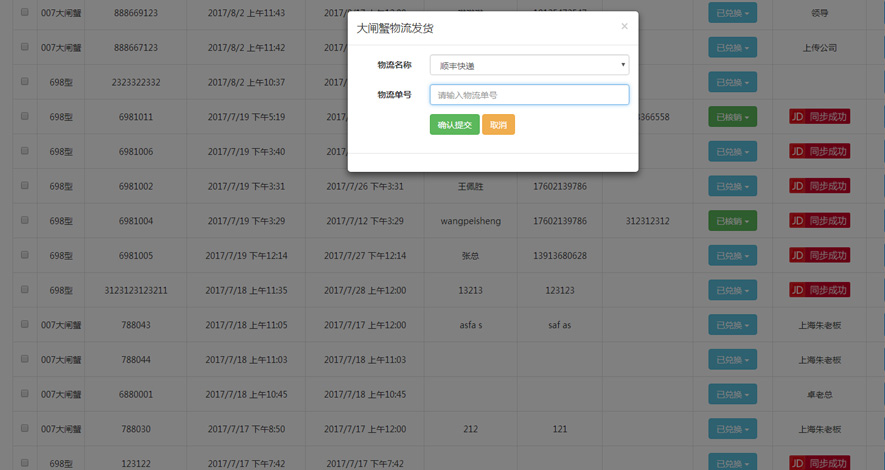Click JD 同步成功 badge in row 6981002
Viewport: 885px width, 470px height.
[820, 186]
